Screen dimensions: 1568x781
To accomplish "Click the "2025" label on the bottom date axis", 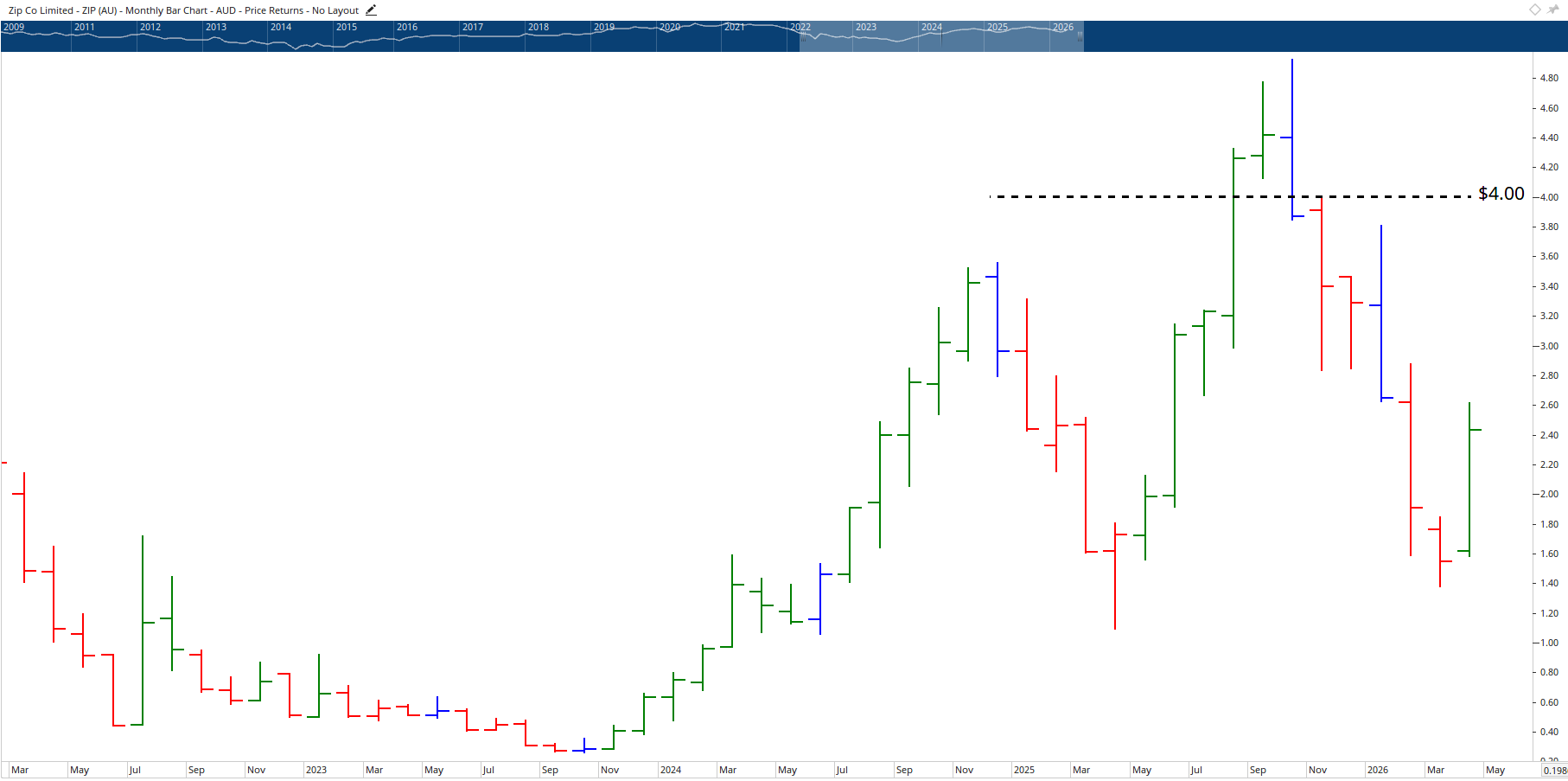I will pyautogui.click(x=1024, y=770).
